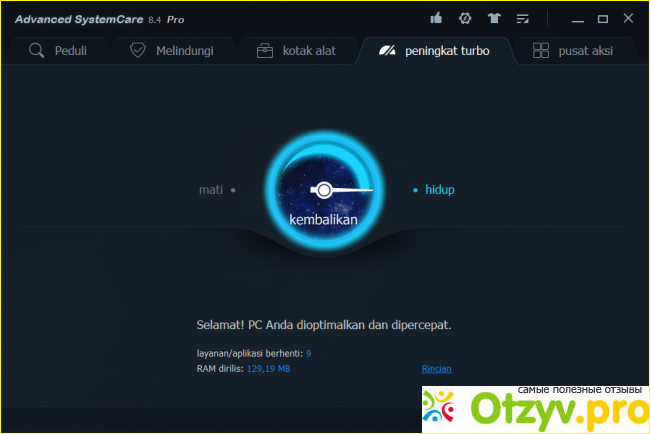This screenshot has width=650, height=434.
Task: Maximize the Advanced SystemCare window
Action: 603,19
